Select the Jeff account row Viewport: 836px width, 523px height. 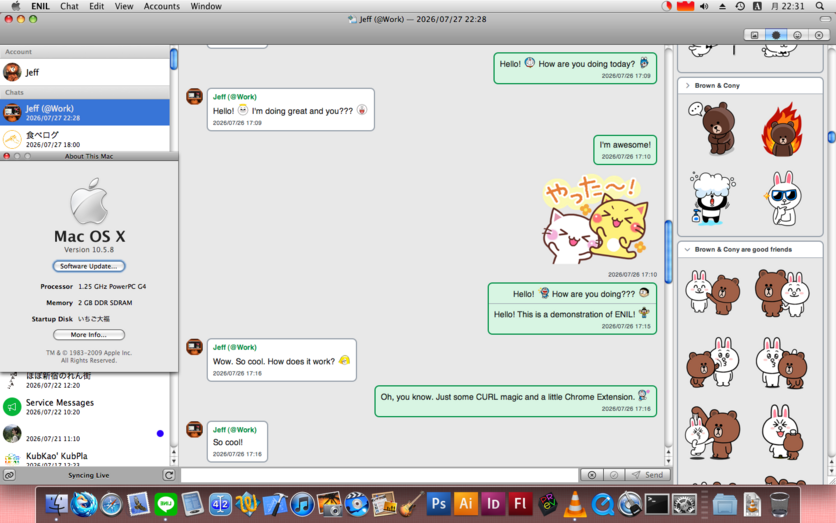pos(85,72)
